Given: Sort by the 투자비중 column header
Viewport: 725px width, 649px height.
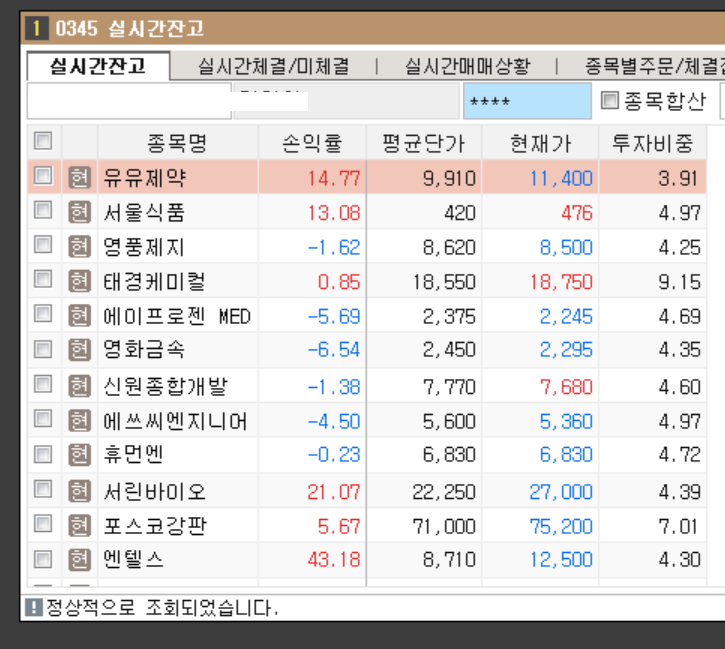Looking at the screenshot, I should click(653, 142).
